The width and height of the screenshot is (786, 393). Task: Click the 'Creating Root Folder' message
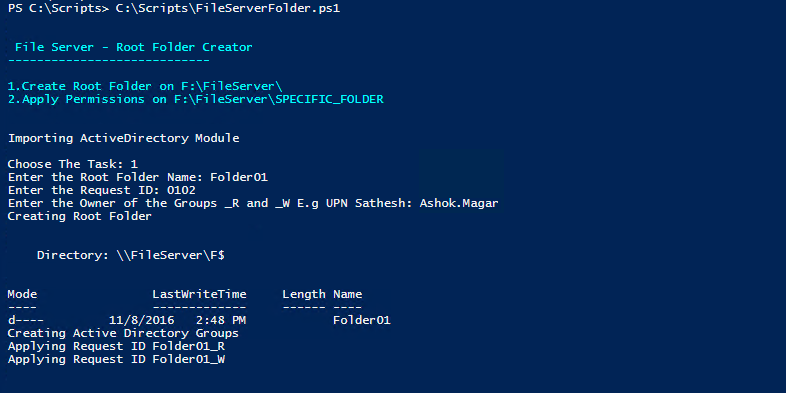(x=80, y=217)
